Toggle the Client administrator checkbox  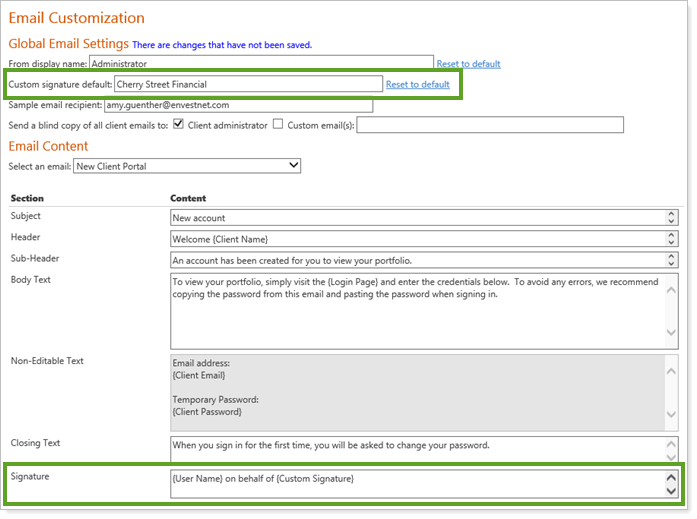pyautogui.click(x=178, y=125)
